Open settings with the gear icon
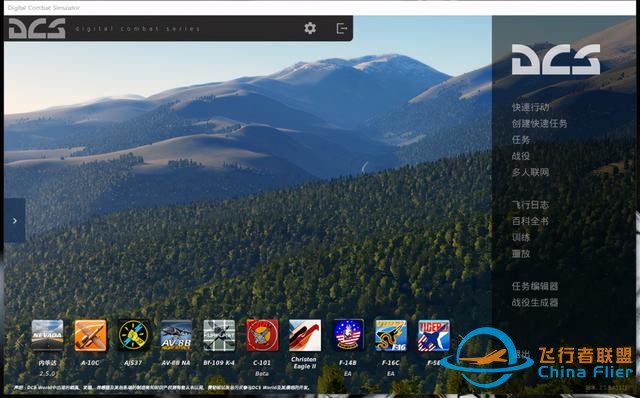Image resolution: width=640 pixels, height=398 pixels. [310, 28]
